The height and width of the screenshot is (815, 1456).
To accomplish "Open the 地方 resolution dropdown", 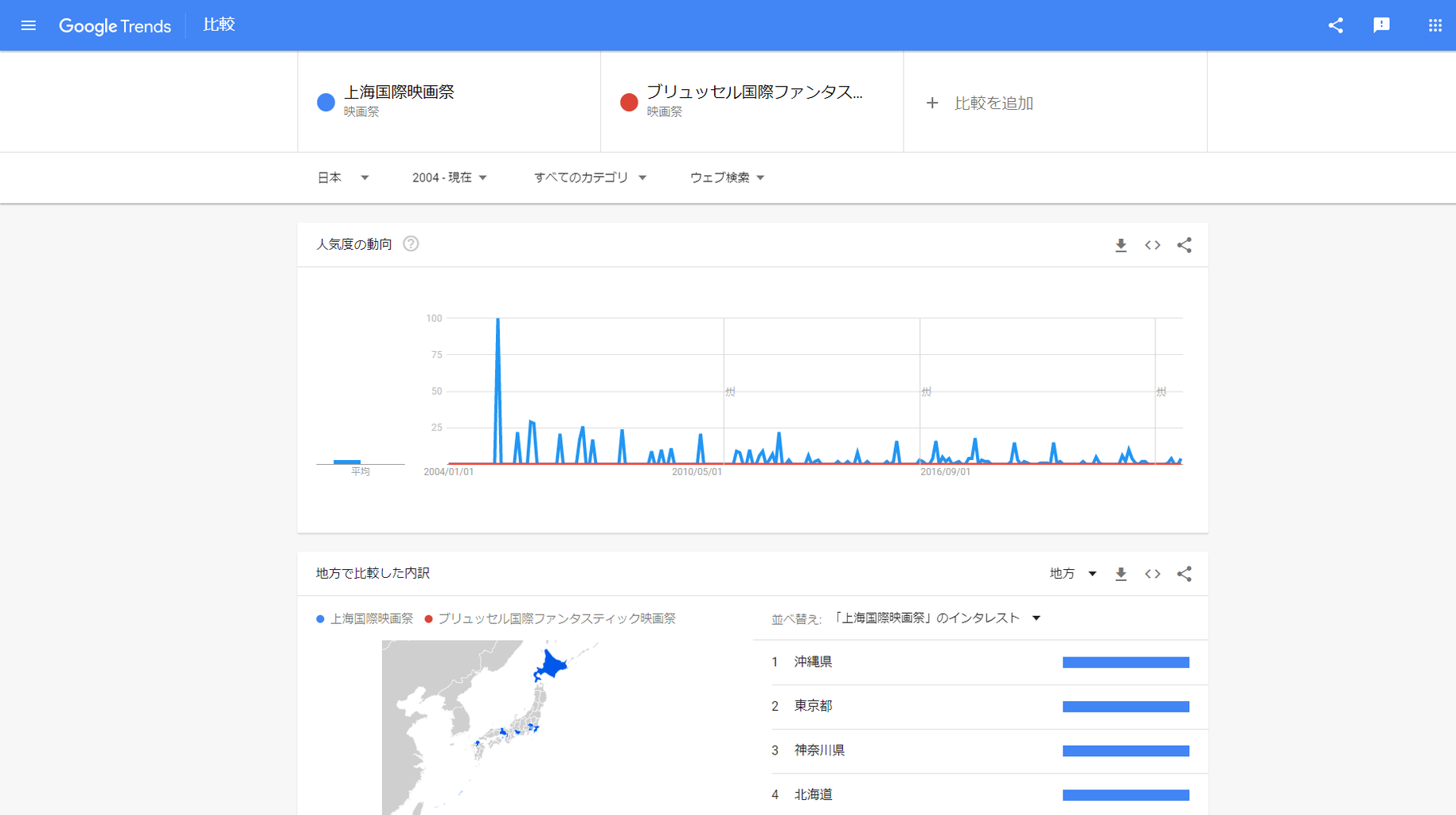I will [1073, 574].
